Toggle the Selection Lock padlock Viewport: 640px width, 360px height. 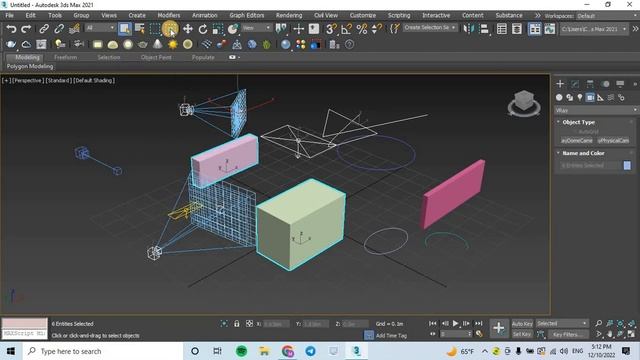[x=237, y=323]
